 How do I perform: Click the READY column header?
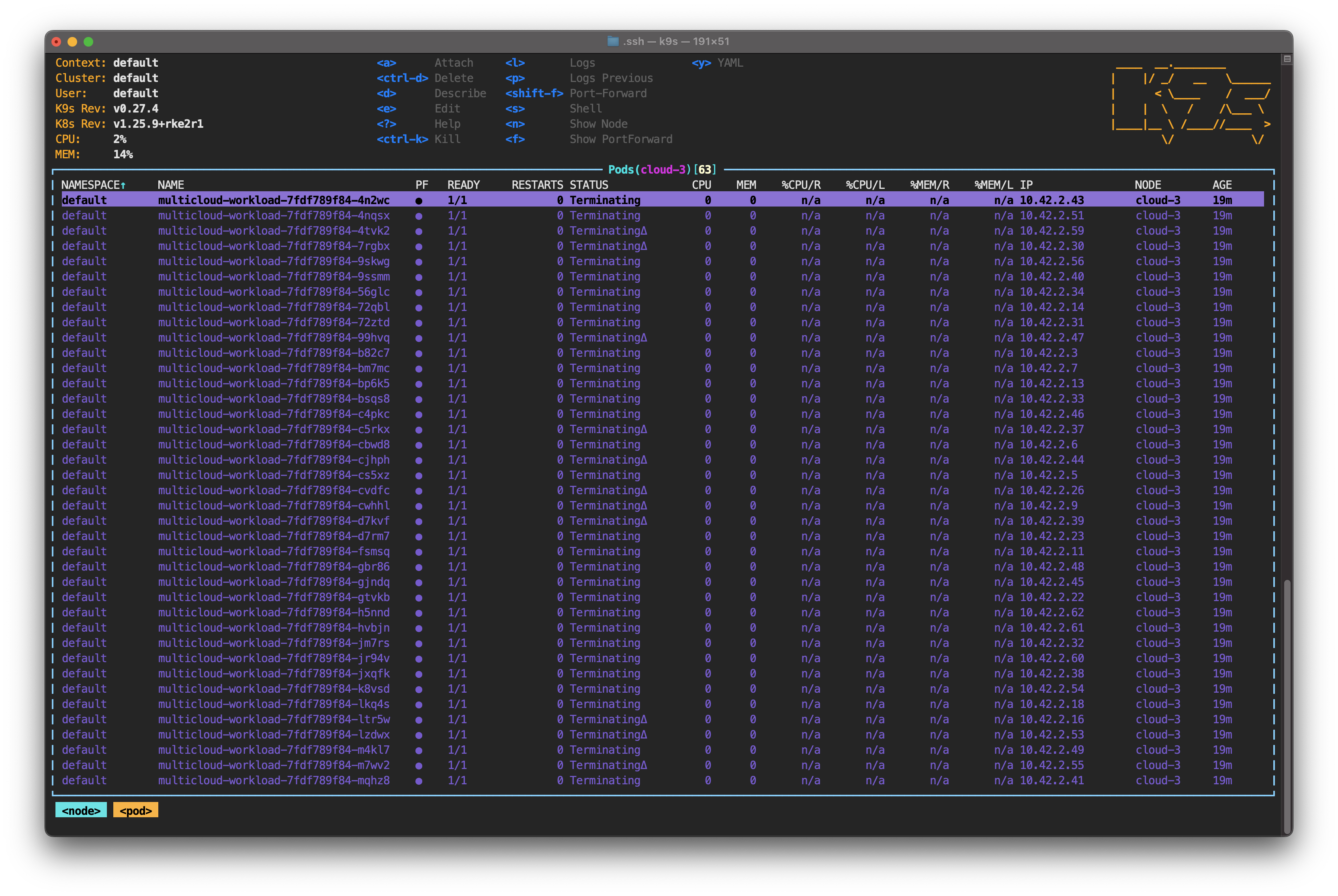click(463, 185)
